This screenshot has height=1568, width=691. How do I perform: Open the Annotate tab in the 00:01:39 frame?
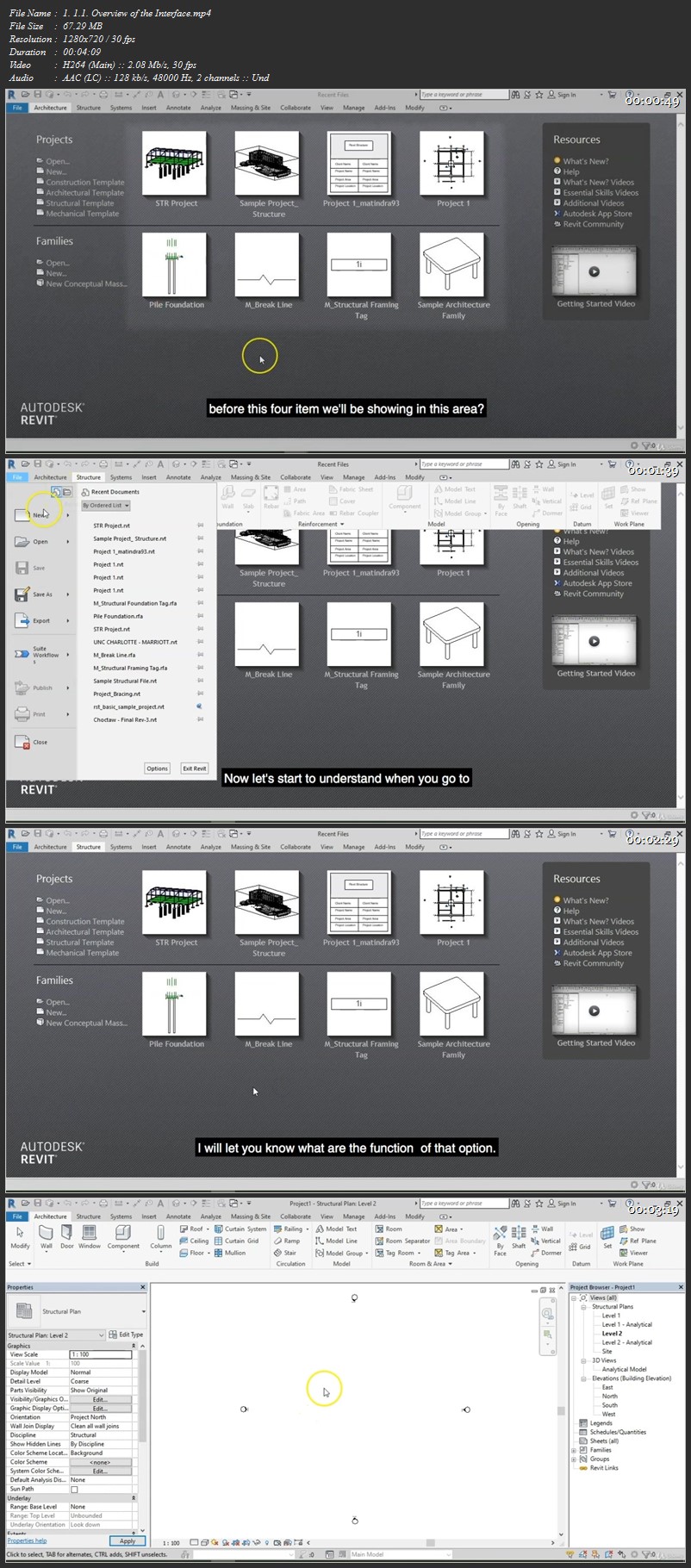point(178,477)
